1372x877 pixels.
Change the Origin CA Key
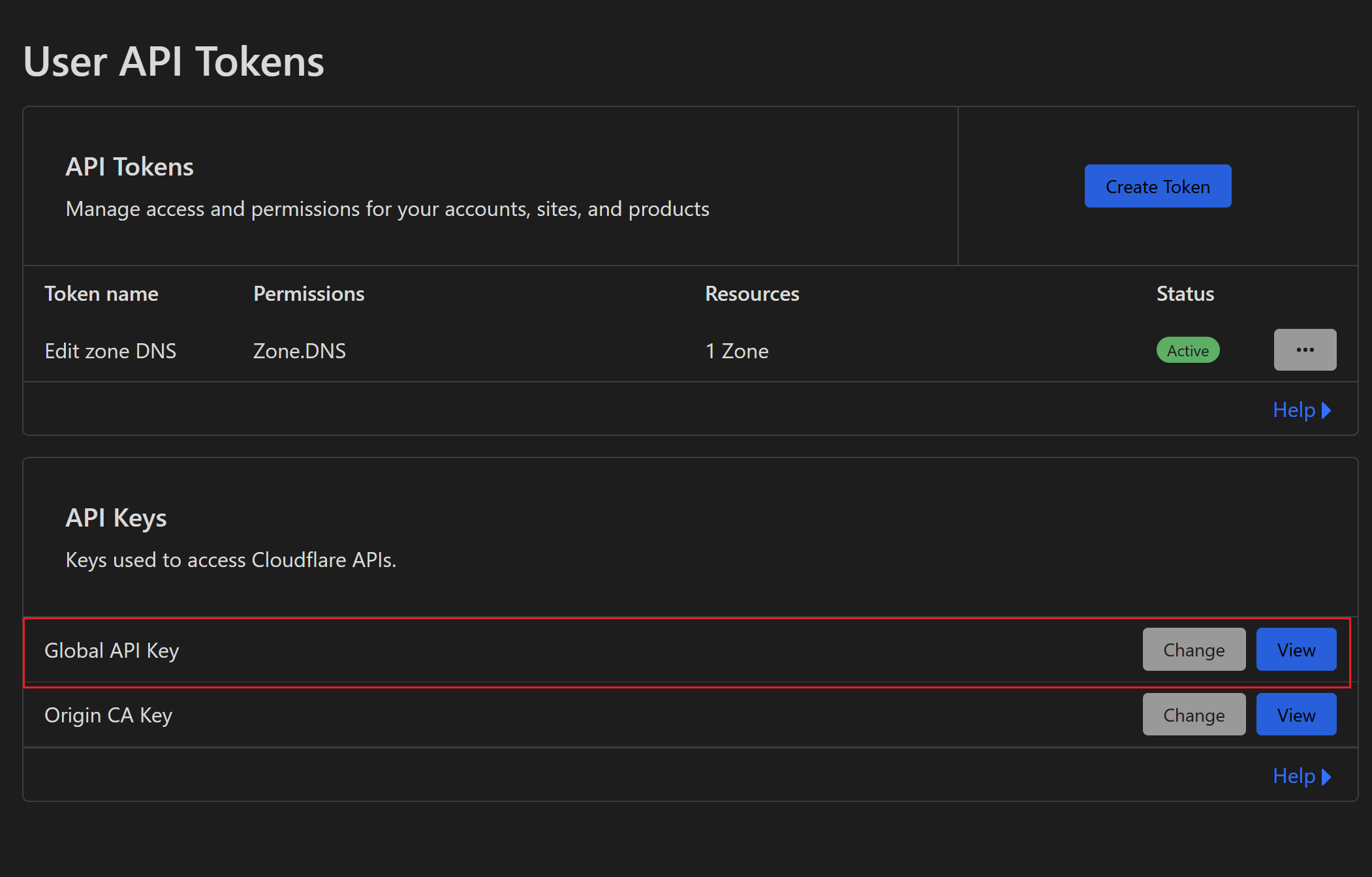[1193, 714]
